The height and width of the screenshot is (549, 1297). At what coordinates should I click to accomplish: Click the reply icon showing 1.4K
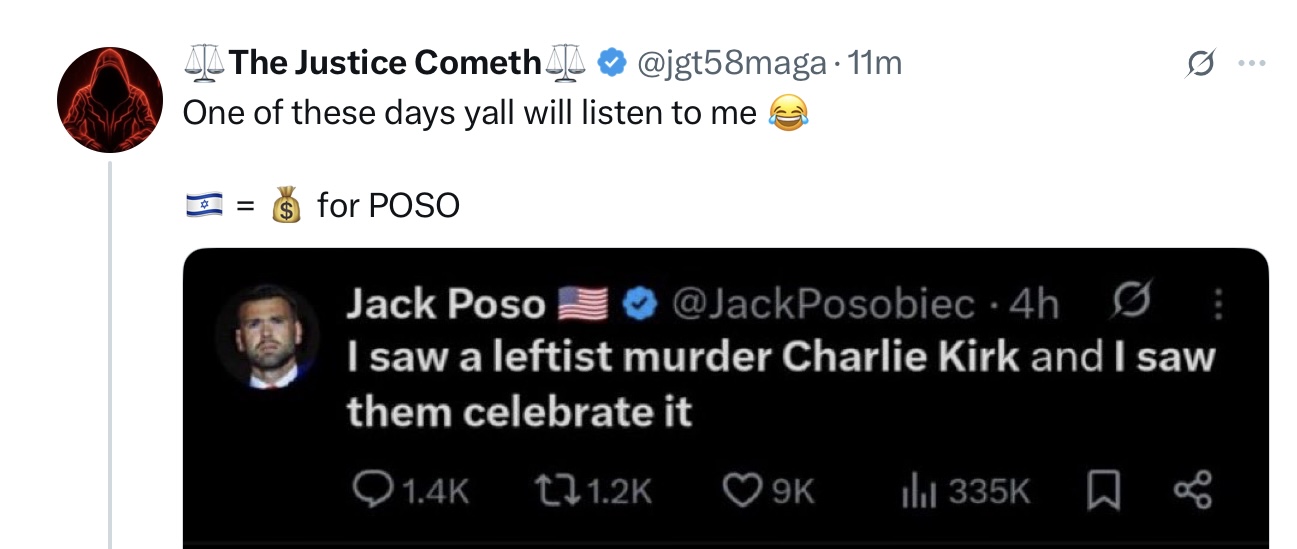click(x=373, y=489)
